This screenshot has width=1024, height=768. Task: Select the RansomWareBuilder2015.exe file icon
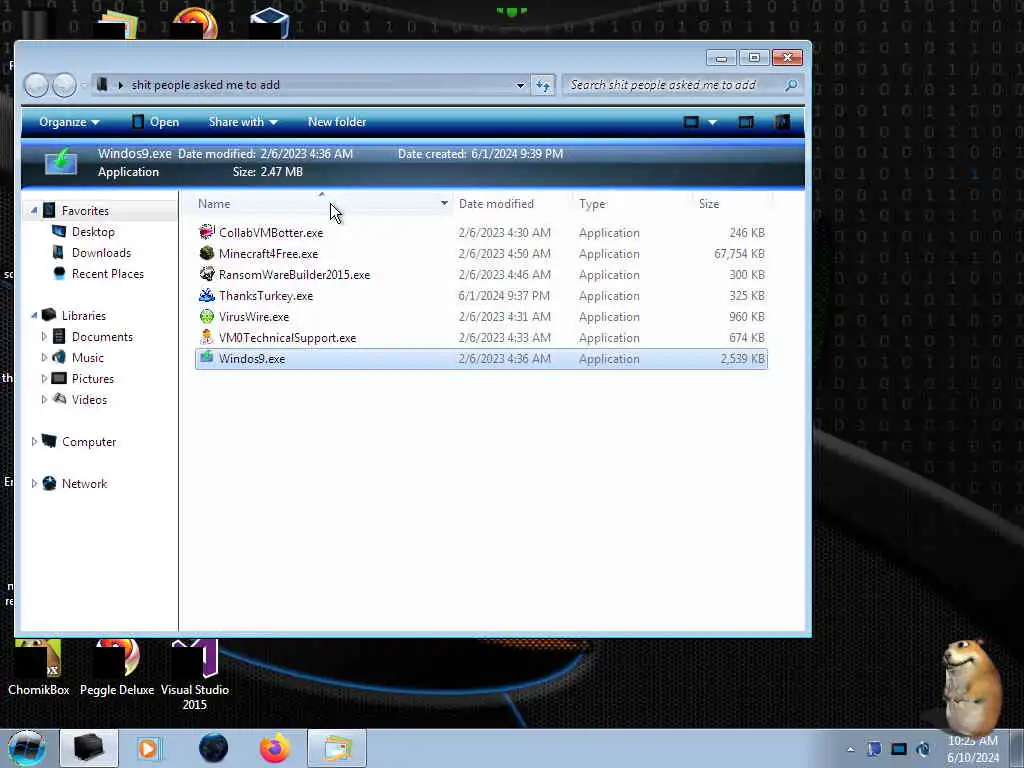[207, 274]
